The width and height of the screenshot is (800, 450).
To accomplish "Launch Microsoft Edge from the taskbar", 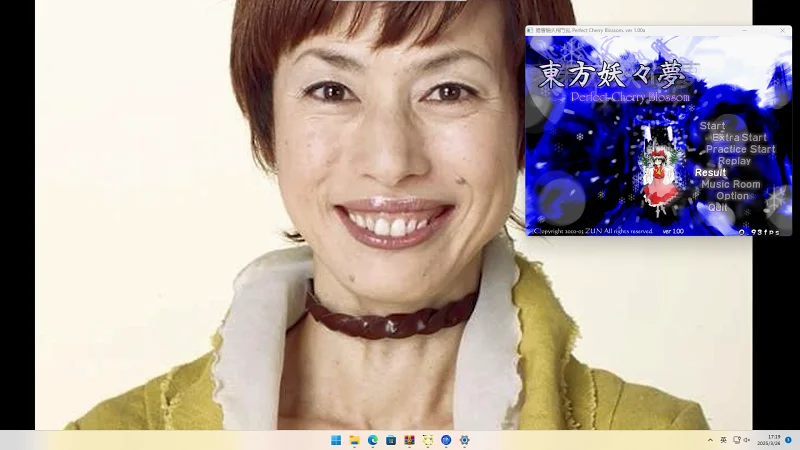I will click(x=372, y=440).
